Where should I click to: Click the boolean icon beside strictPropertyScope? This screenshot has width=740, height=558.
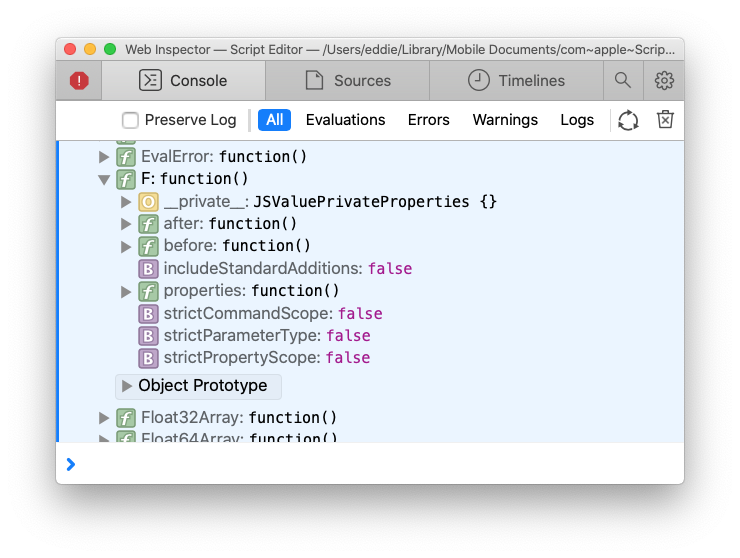coord(148,358)
